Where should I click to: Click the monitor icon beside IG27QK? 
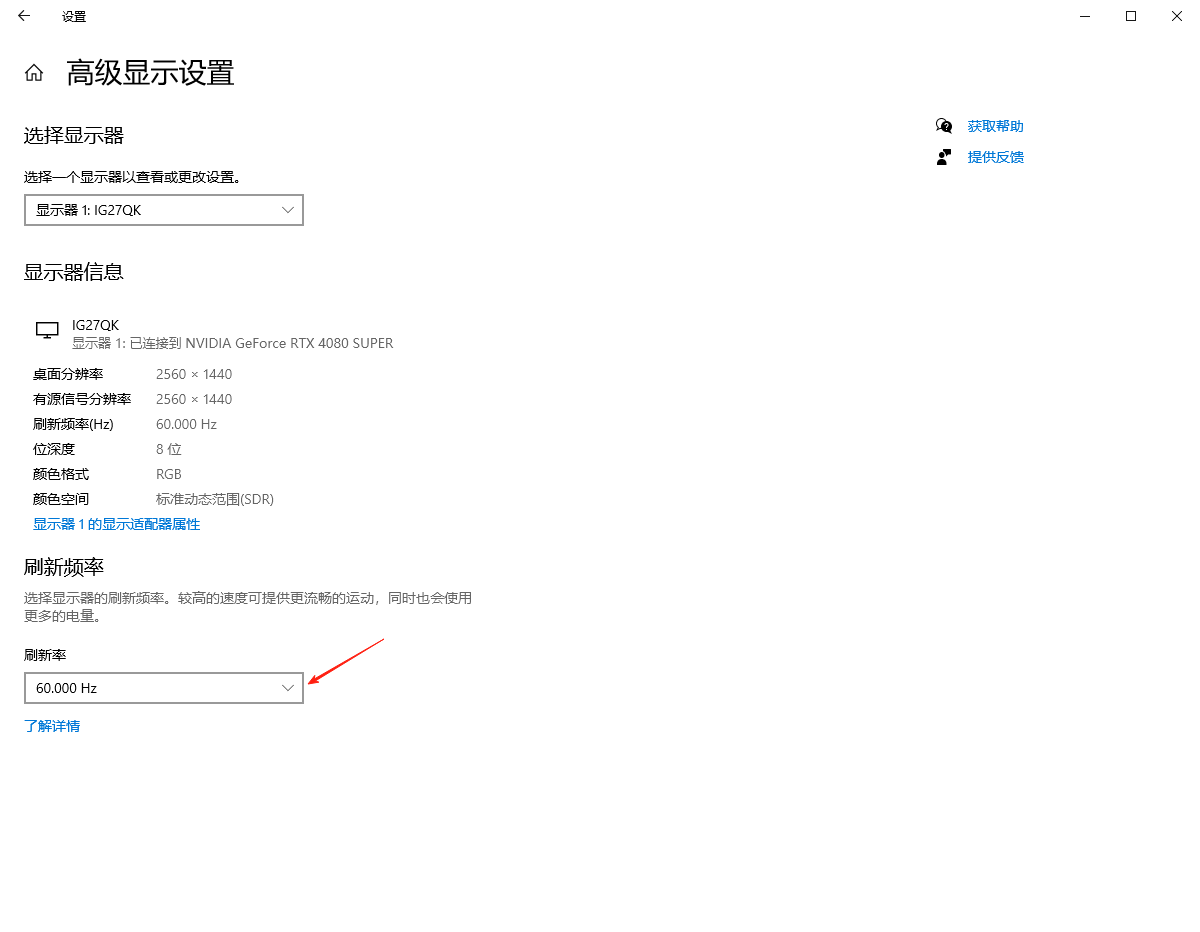pos(47,331)
